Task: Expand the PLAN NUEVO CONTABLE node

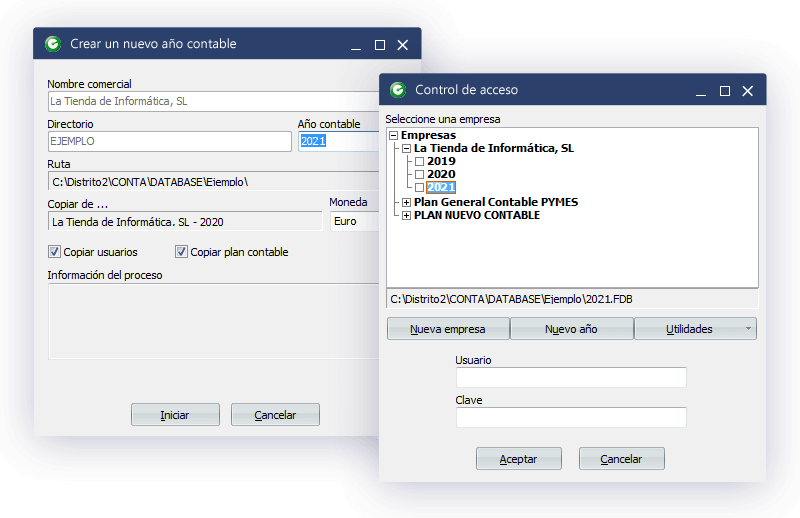Action: (x=406, y=216)
